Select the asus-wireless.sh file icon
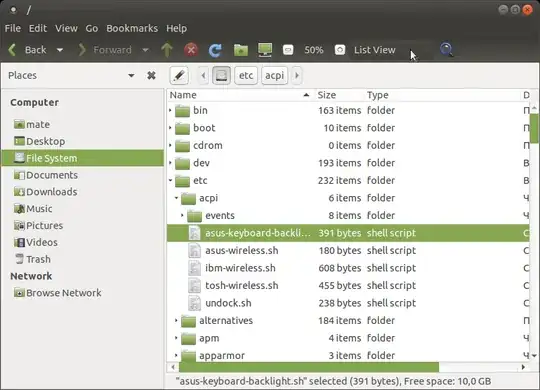Image resolution: width=540 pixels, height=390 pixels. coord(195,250)
